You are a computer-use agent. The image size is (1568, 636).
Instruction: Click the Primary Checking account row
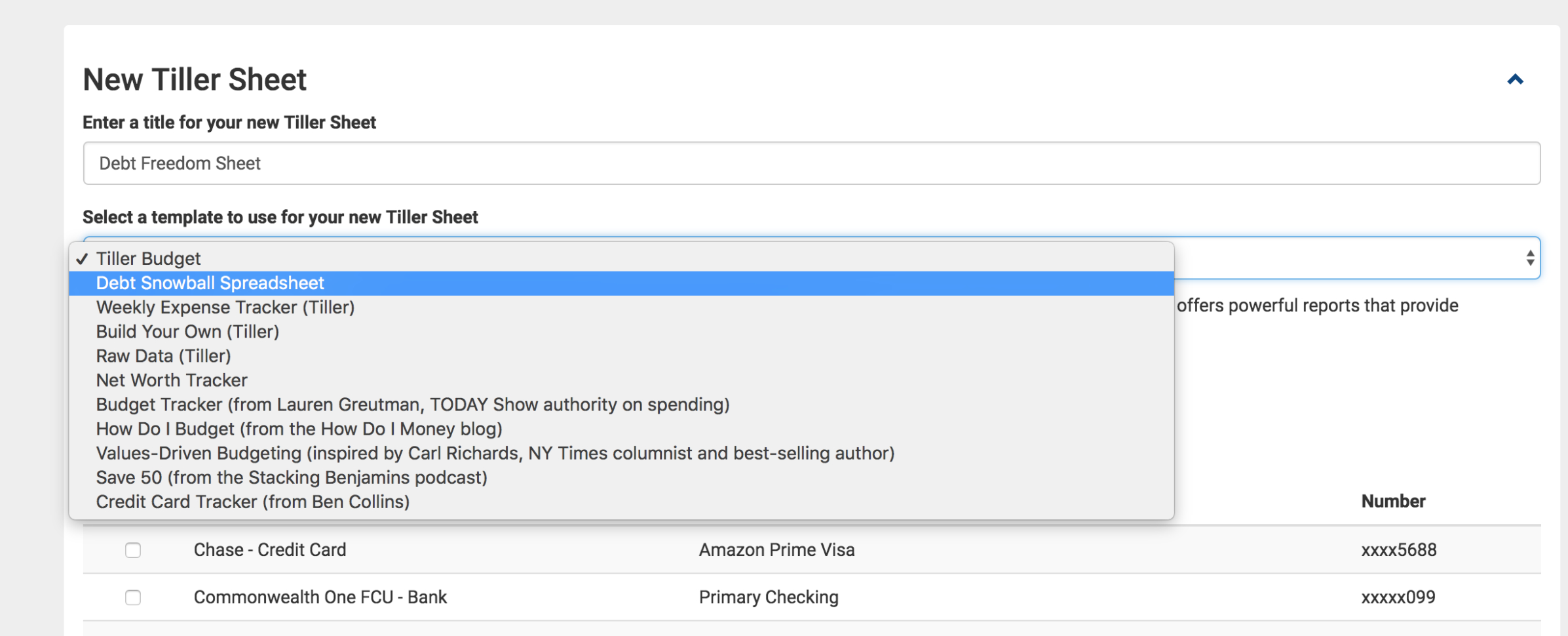coord(768,597)
